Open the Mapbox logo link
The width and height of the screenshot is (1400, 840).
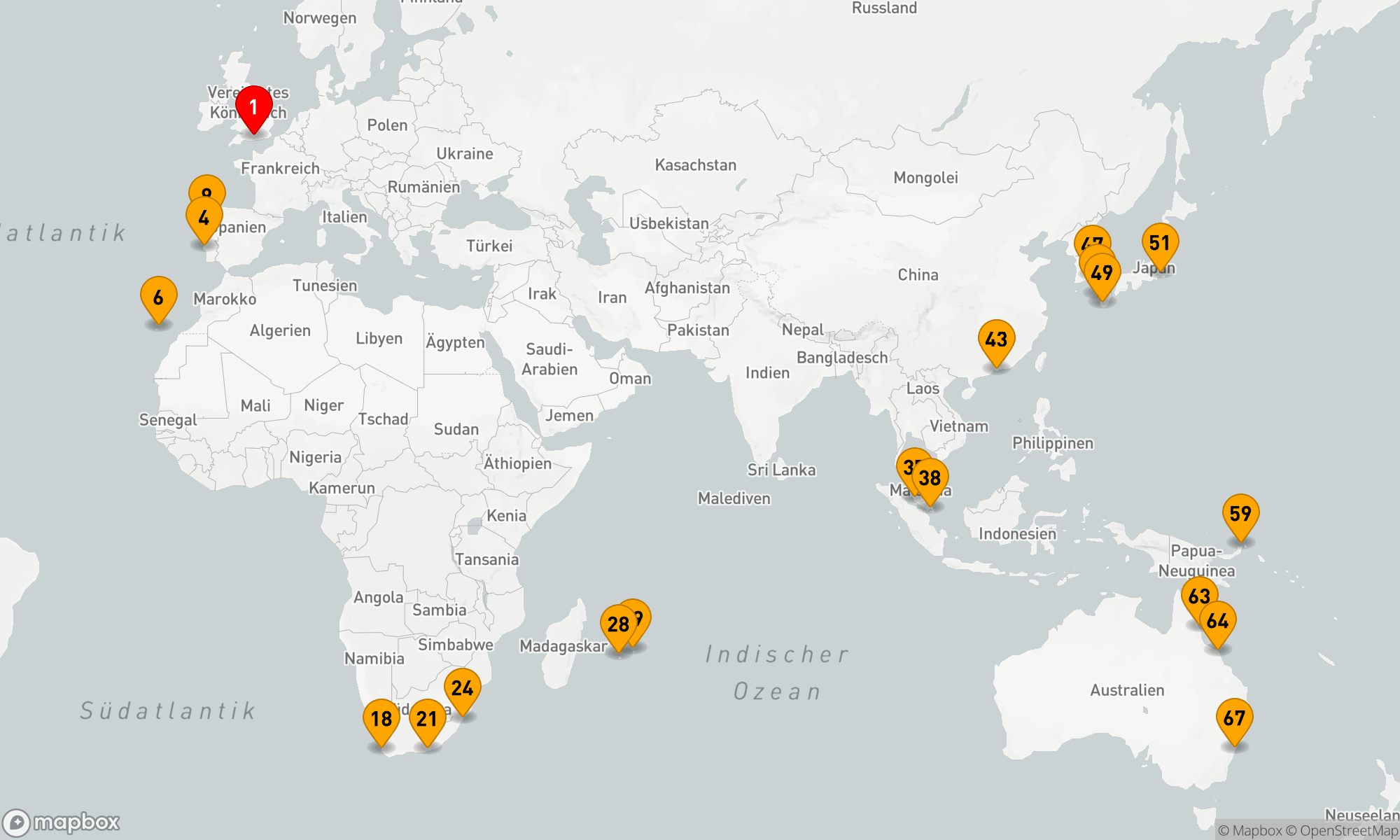tap(62, 822)
